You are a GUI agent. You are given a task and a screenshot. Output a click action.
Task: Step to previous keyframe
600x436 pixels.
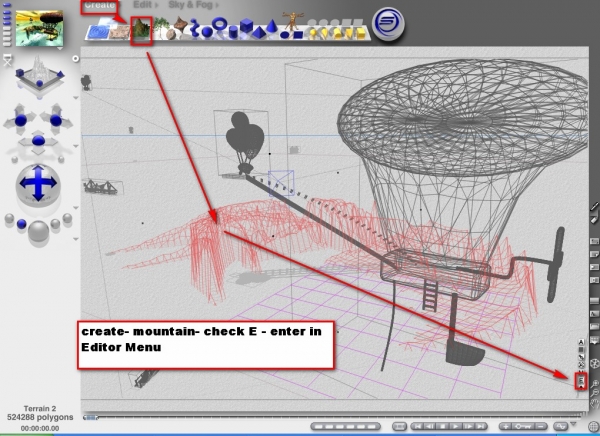430,426
